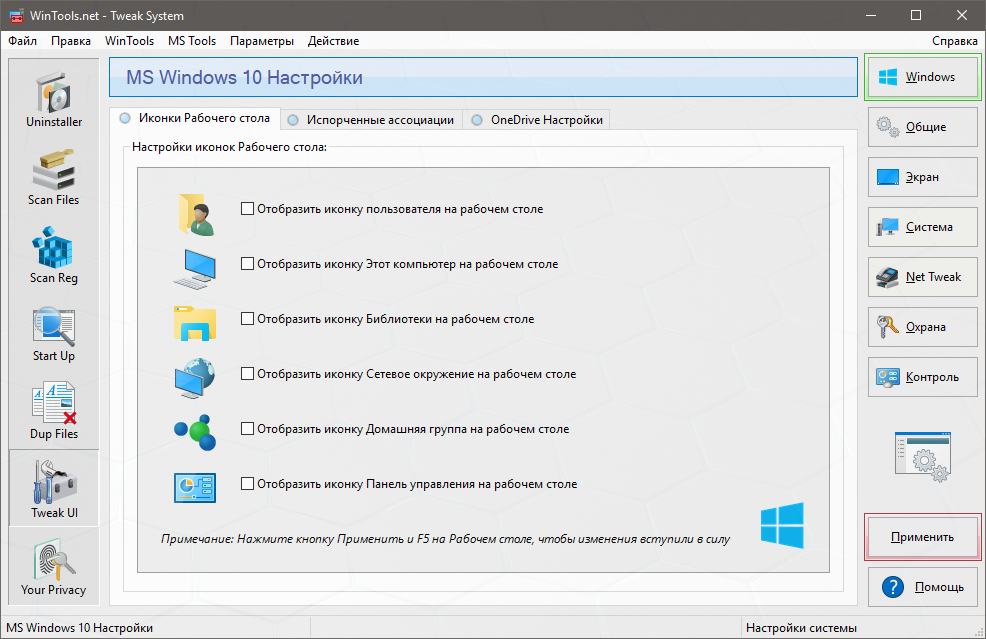Open the Uninstaller tool
The width and height of the screenshot is (986, 639).
click(54, 101)
